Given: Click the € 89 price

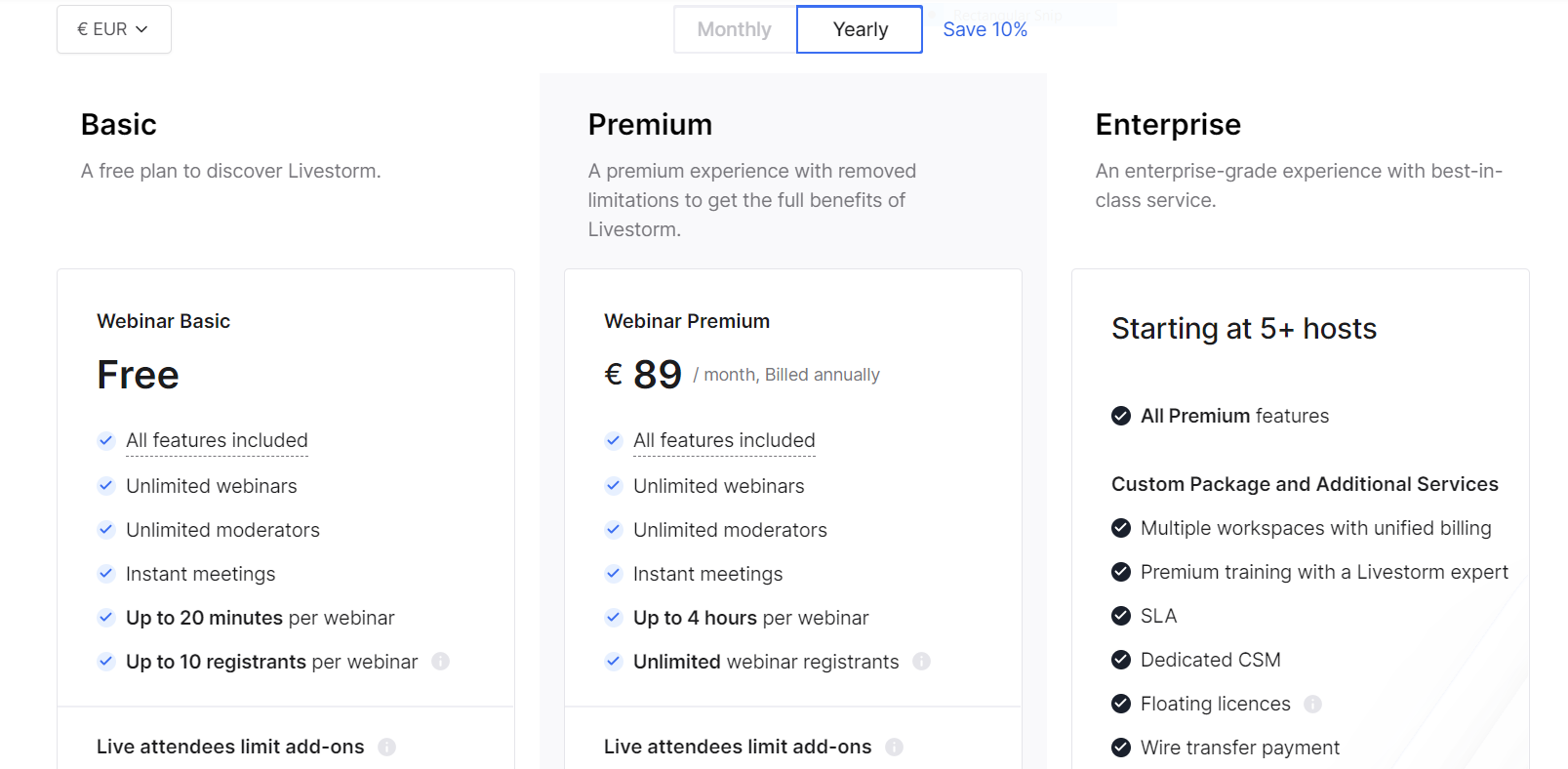Looking at the screenshot, I should [x=643, y=375].
